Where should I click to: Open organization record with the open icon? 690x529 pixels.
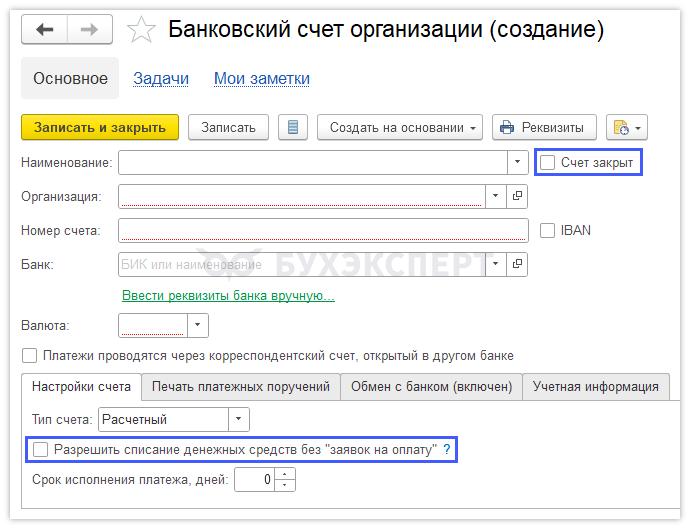pos(517,196)
